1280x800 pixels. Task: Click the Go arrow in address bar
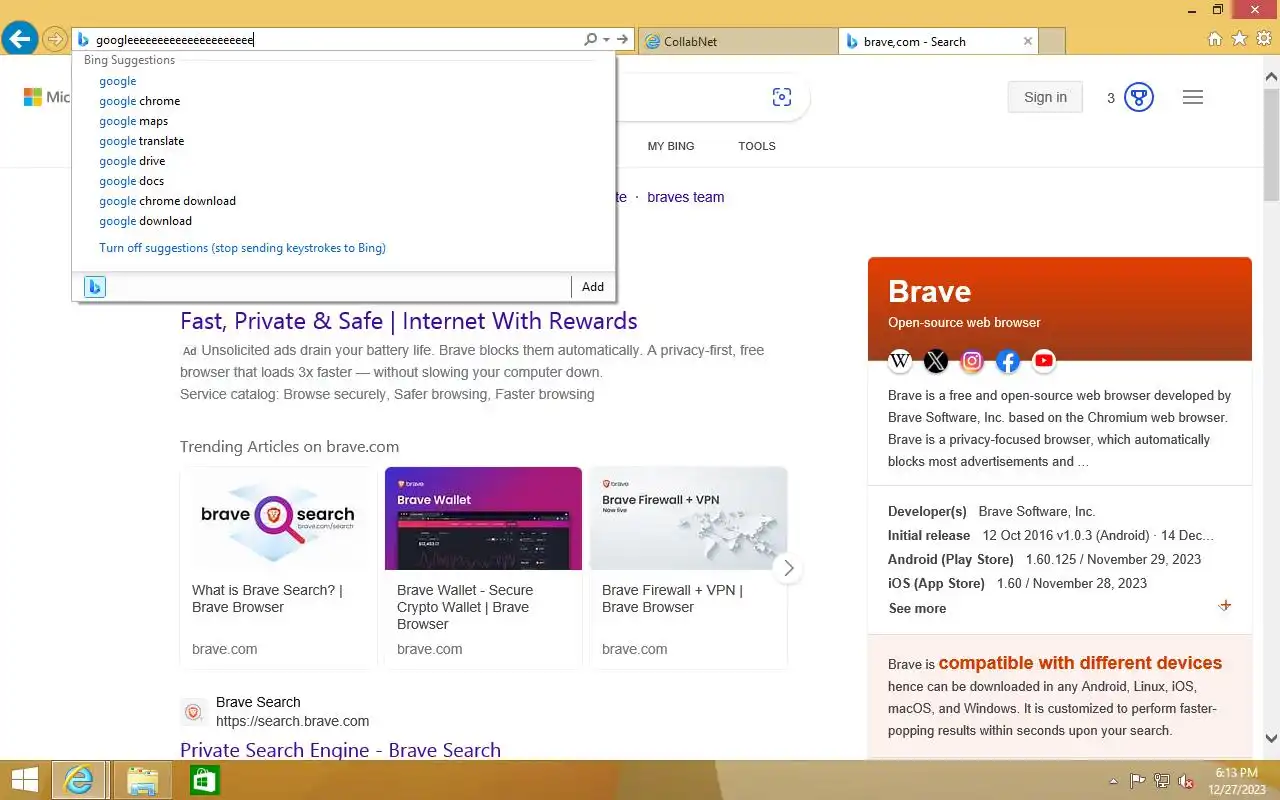(x=622, y=40)
